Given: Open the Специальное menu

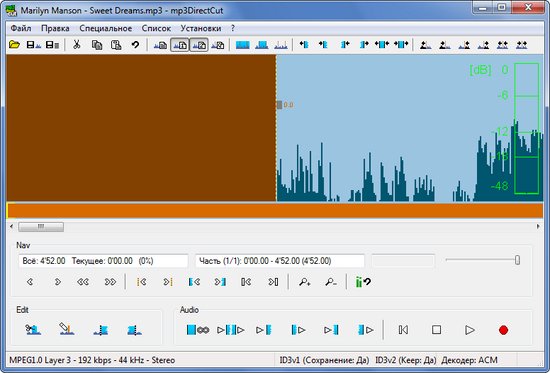Looking at the screenshot, I should [x=106, y=28].
